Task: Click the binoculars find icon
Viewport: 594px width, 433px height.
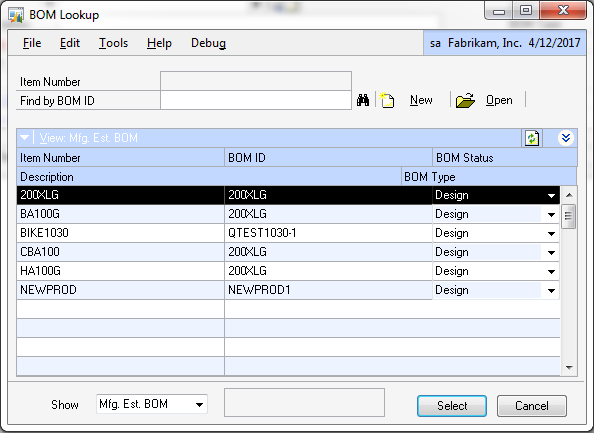Action: tap(363, 100)
